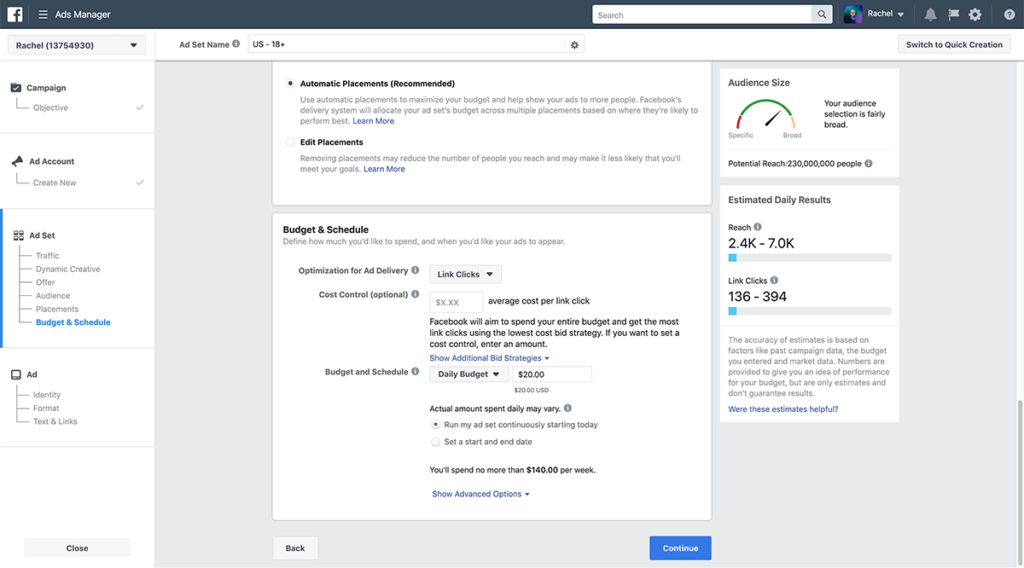1024x568 pixels.
Task: Go to Audience in the sidebar
Action: pos(53,296)
